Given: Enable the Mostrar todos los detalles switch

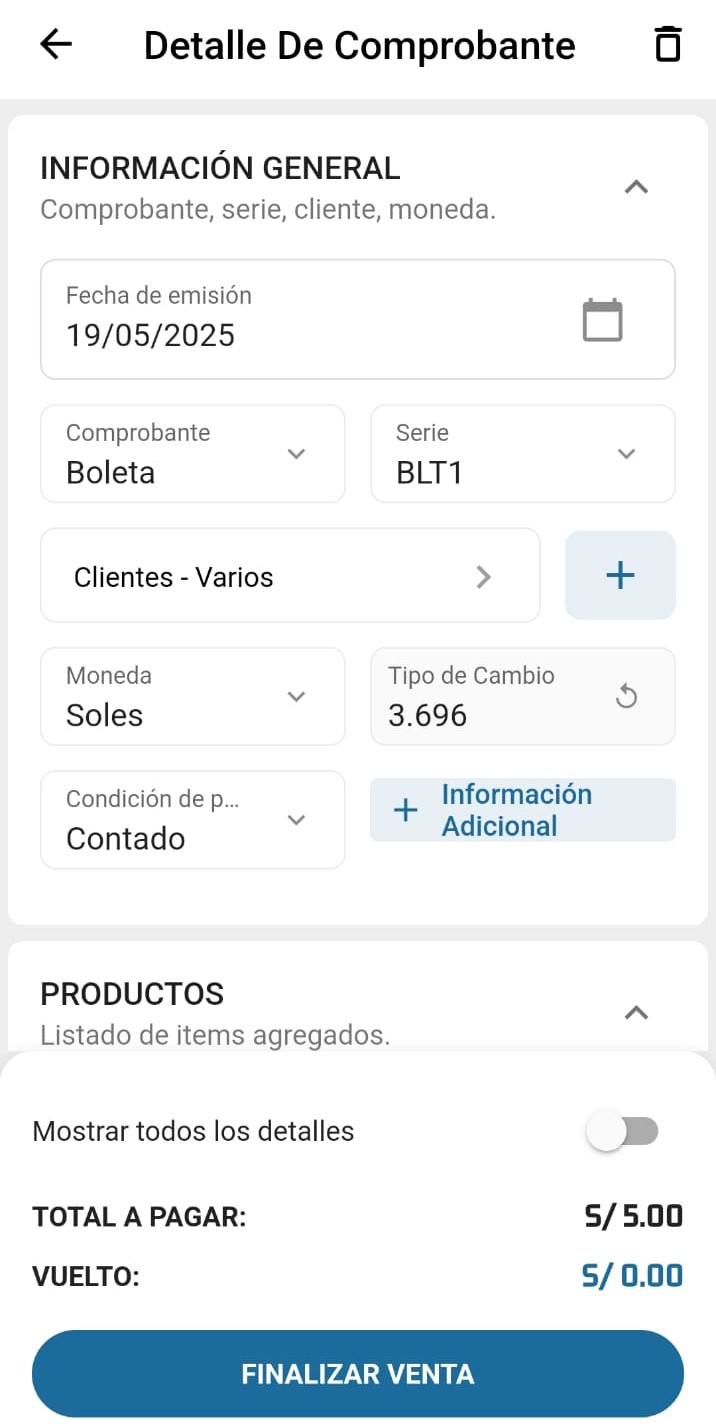Looking at the screenshot, I should pyautogui.click(x=623, y=1131).
